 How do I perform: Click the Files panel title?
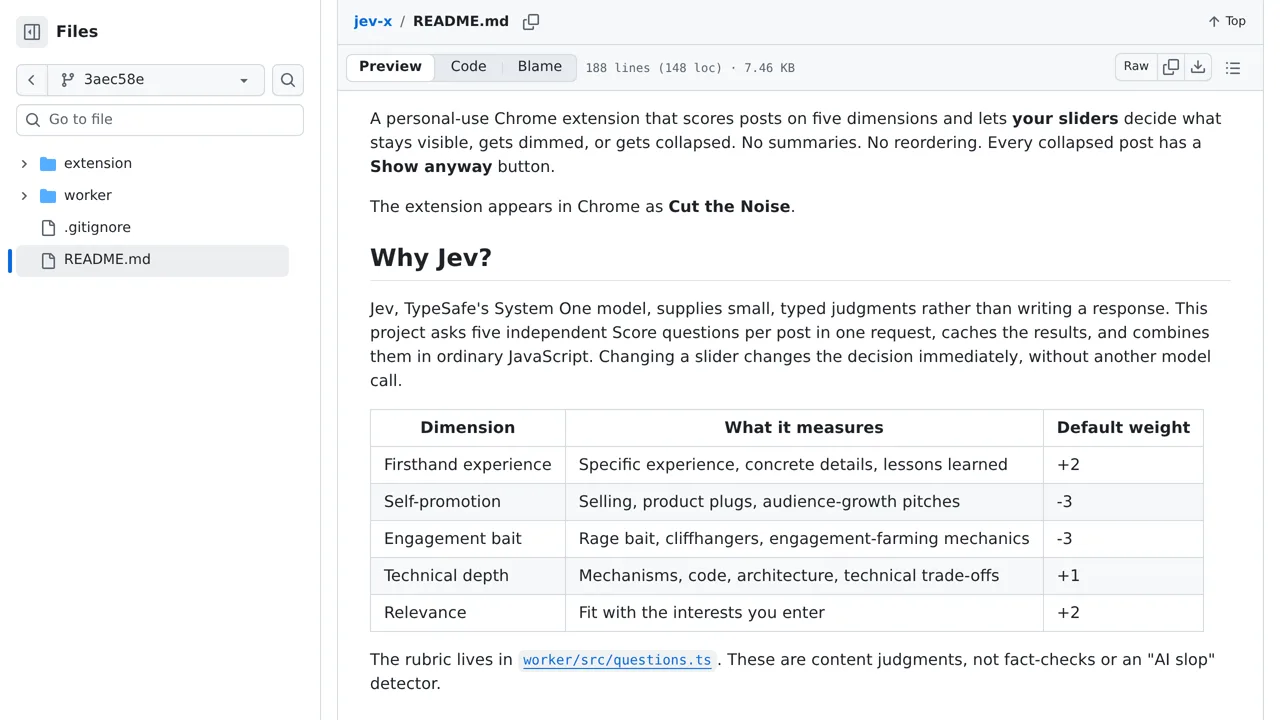coord(77,32)
